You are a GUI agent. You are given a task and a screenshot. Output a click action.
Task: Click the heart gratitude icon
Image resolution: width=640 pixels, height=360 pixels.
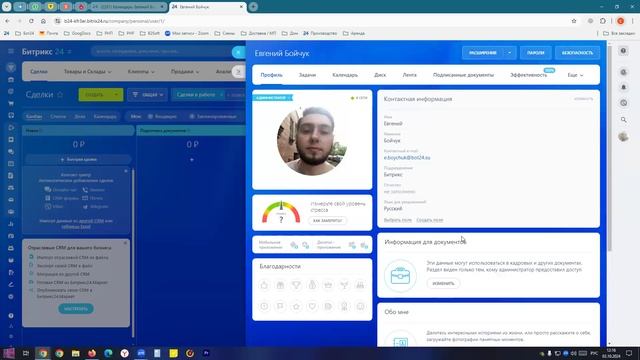[312, 306]
